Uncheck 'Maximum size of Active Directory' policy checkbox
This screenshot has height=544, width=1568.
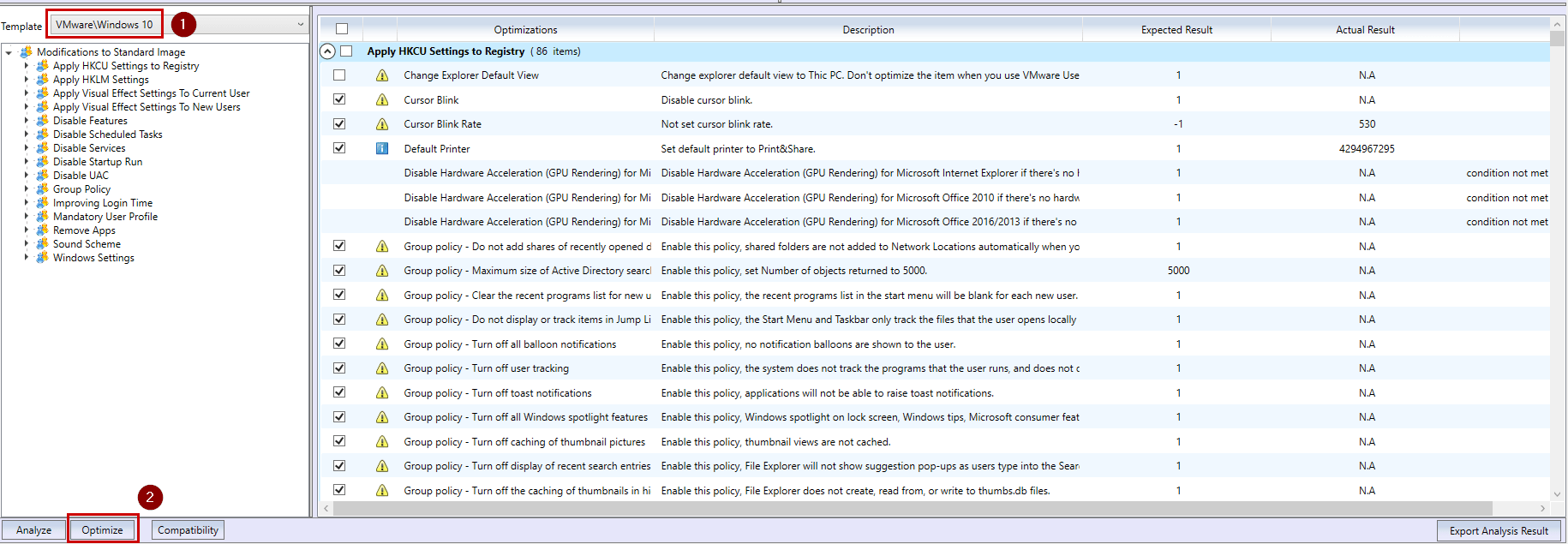(x=339, y=270)
